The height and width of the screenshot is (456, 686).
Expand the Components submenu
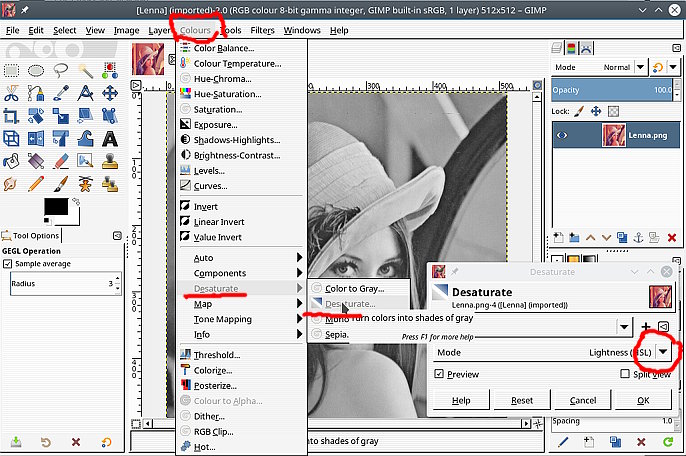point(241,273)
